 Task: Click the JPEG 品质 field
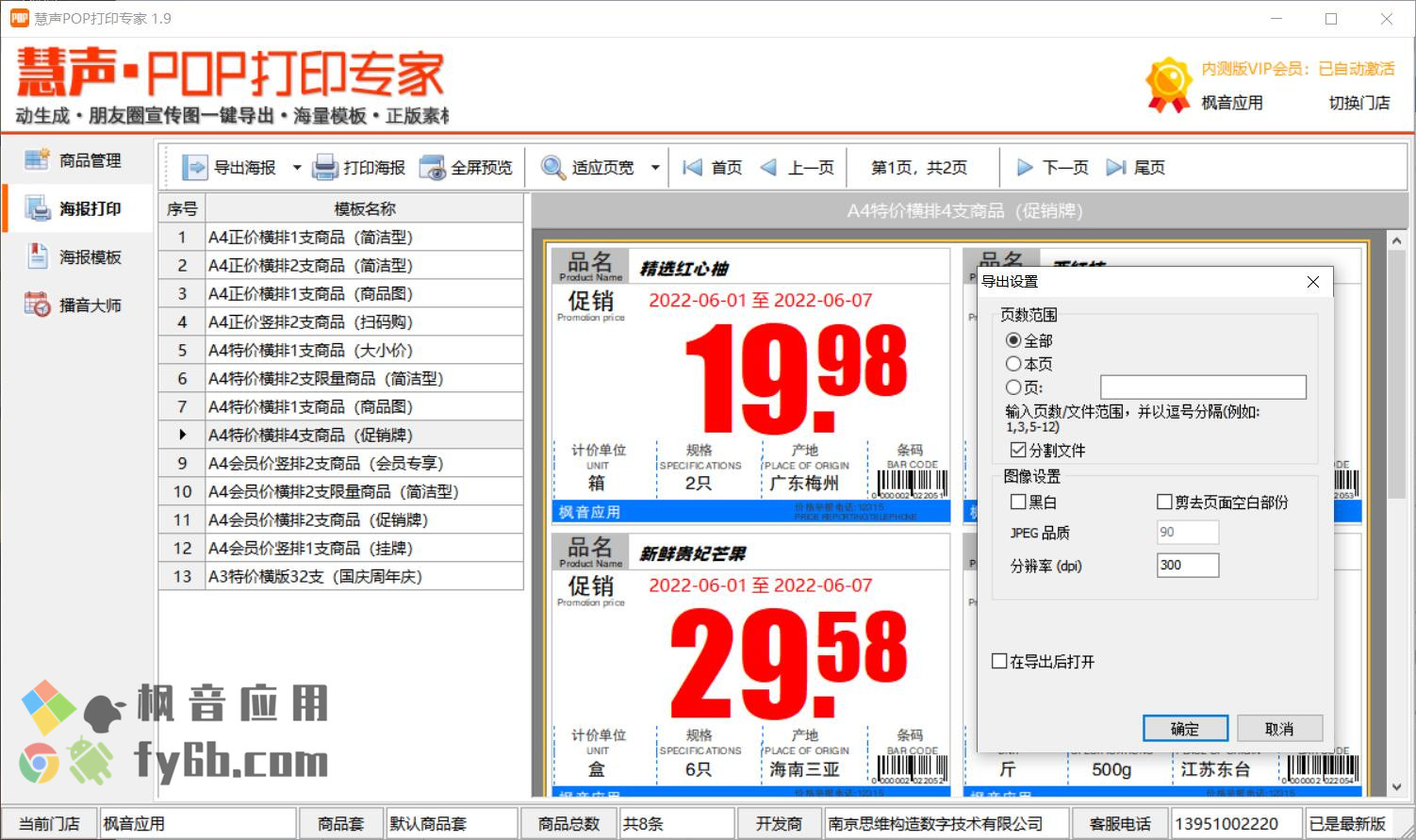point(1188,533)
